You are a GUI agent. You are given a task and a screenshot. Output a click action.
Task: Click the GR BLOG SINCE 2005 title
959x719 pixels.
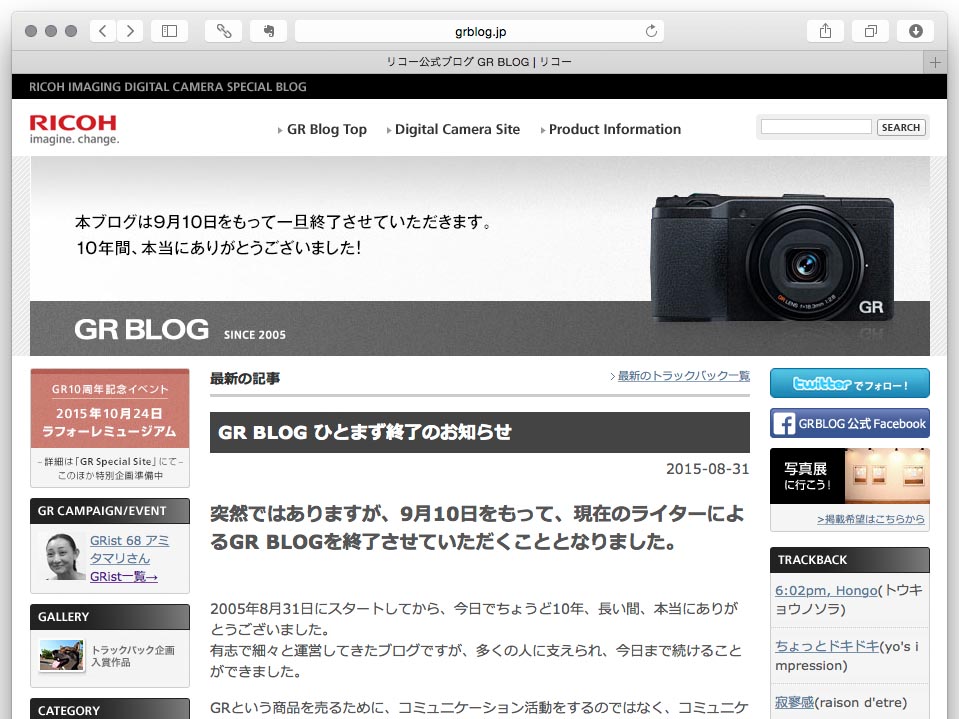(180, 330)
